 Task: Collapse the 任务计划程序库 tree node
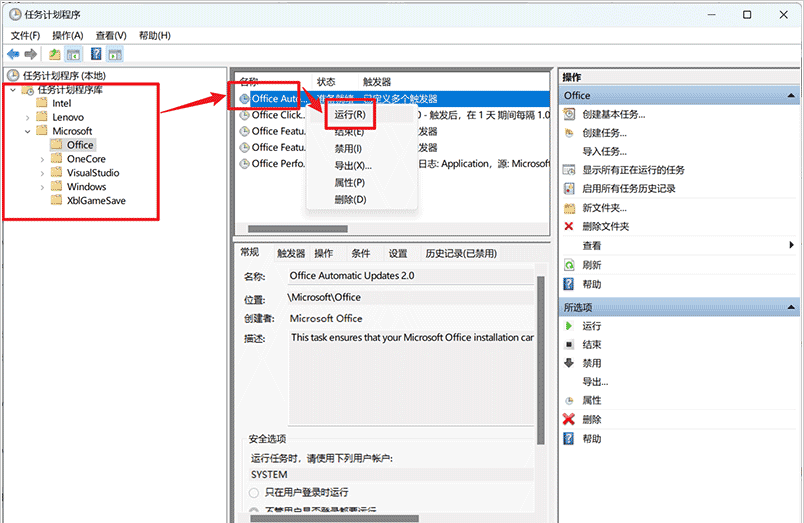tap(13, 90)
